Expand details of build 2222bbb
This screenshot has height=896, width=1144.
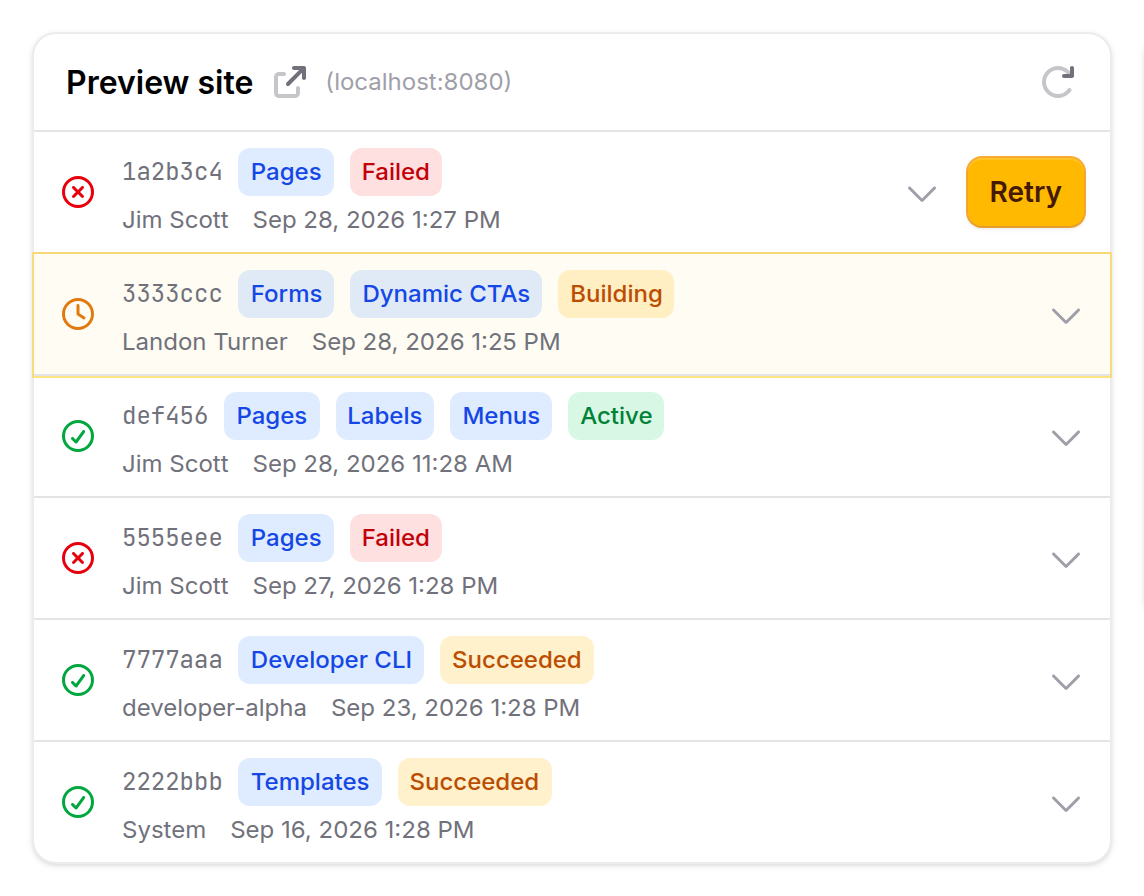click(1066, 803)
